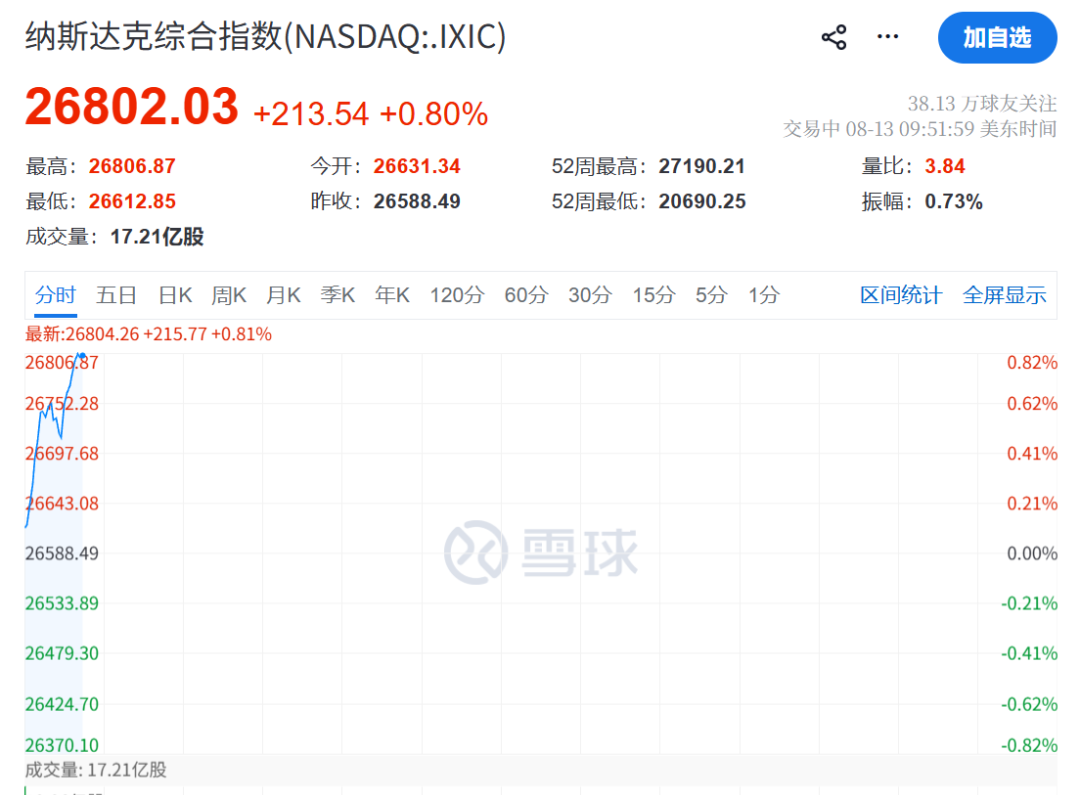1080x795 pixels.
Task: Click the 今开 value 26631.34
Action: point(417,166)
